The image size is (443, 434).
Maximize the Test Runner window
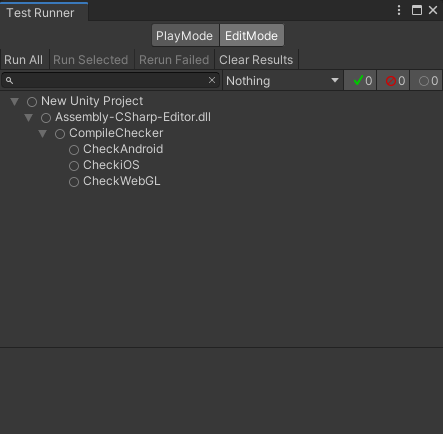pyautogui.click(x=417, y=10)
